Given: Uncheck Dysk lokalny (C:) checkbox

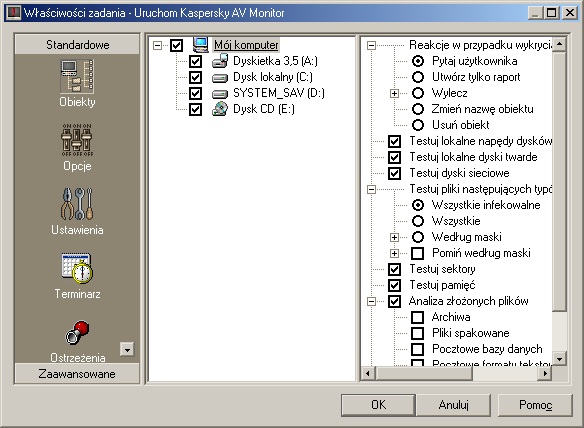Looking at the screenshot, I should click(195, 77).
